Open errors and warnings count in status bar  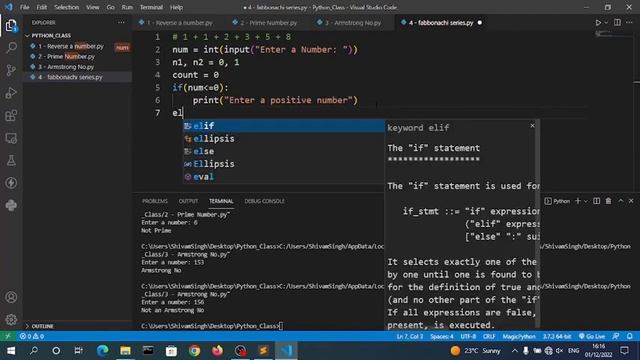click(x=32, y=336)
